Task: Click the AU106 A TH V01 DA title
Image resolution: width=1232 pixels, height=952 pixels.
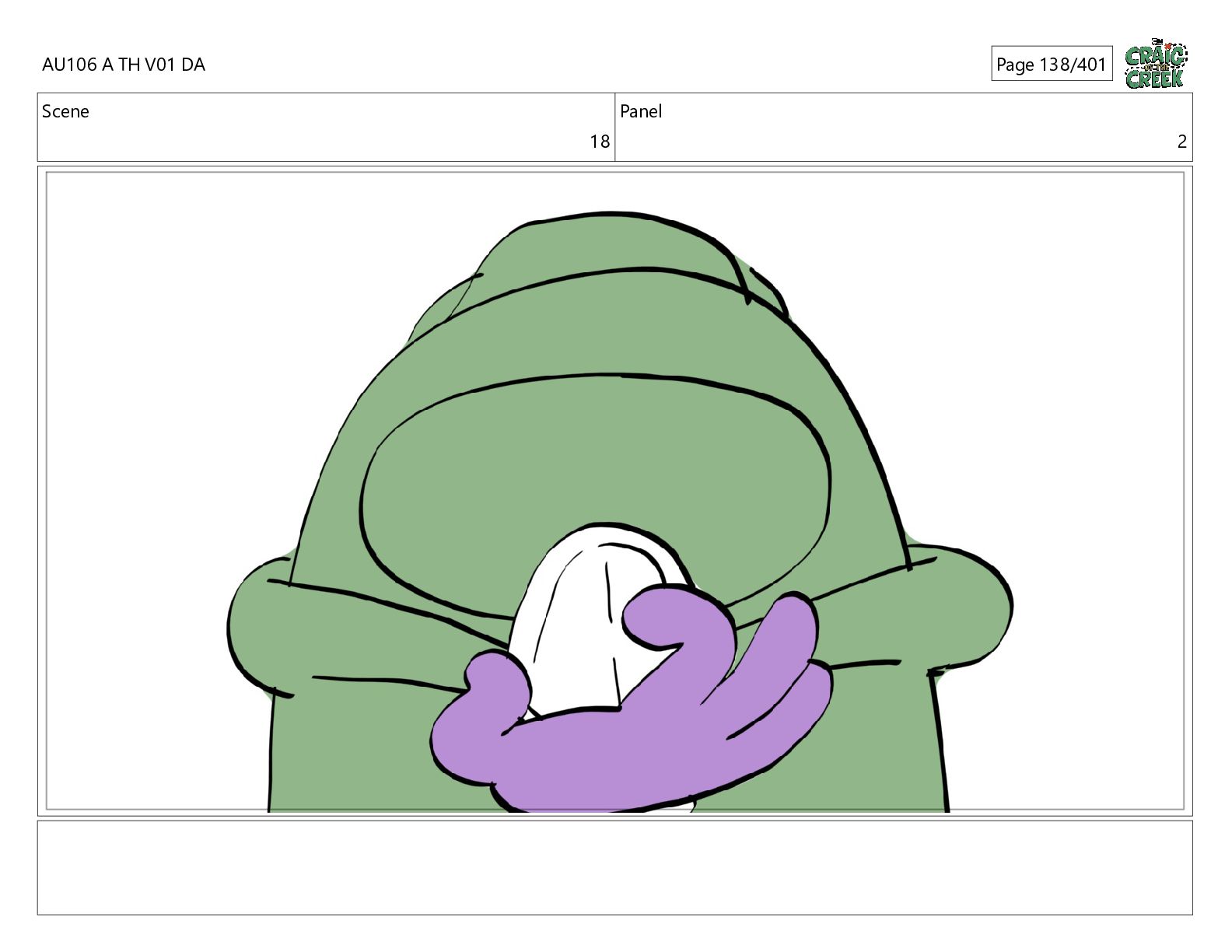Action: (124, 65)
